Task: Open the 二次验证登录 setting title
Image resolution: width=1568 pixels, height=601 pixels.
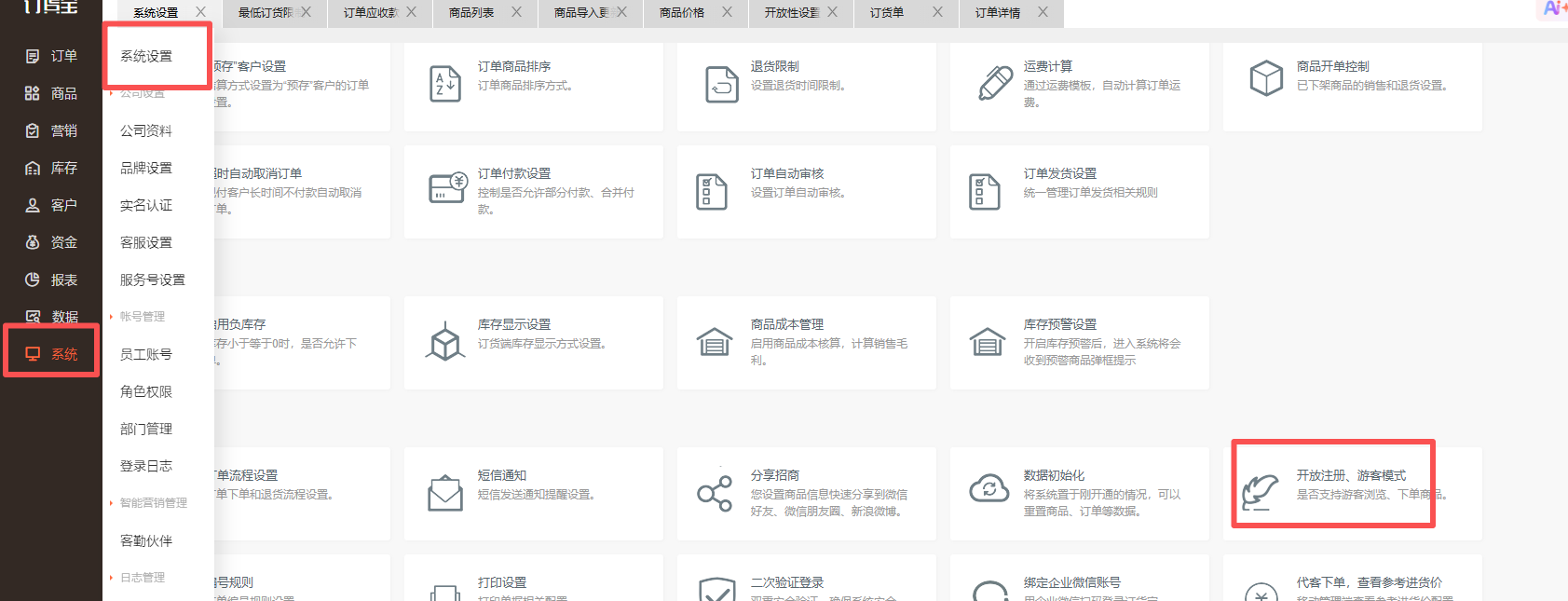Action: click(x=787, y=582)
